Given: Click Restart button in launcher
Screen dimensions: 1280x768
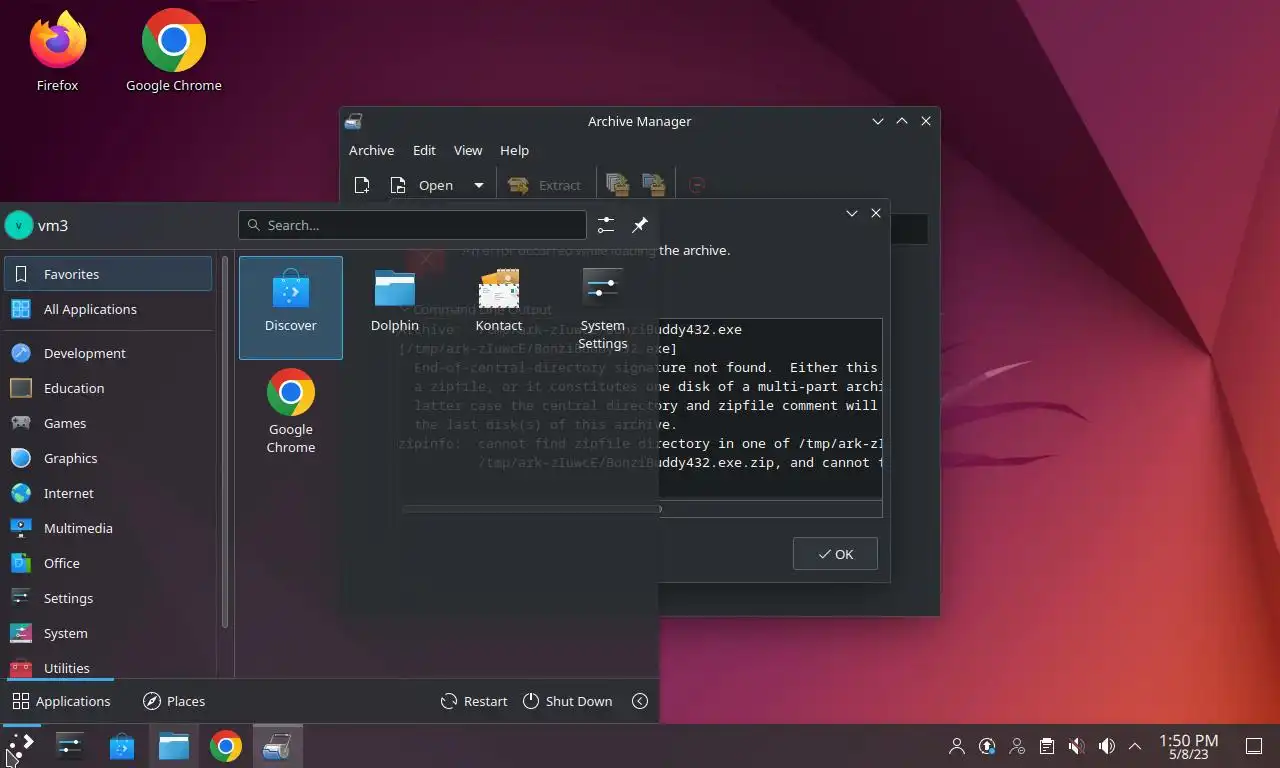Looking at the screenshot, I should pos(474,701).
